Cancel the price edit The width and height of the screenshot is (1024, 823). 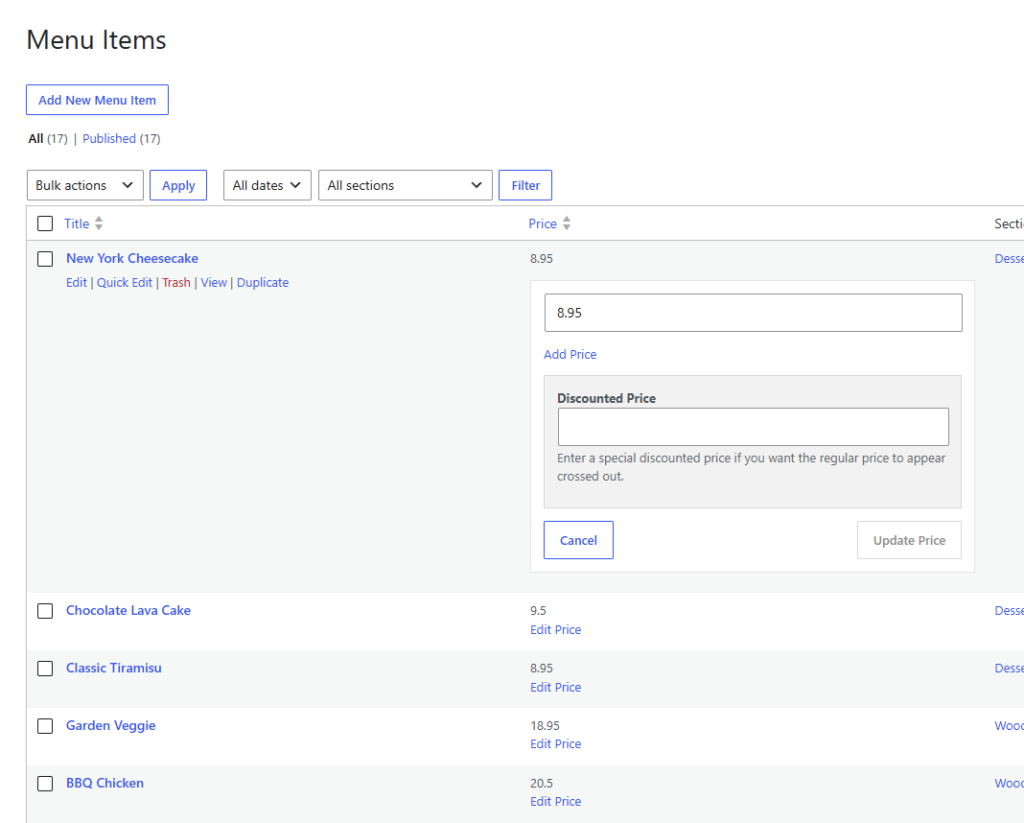579,540
